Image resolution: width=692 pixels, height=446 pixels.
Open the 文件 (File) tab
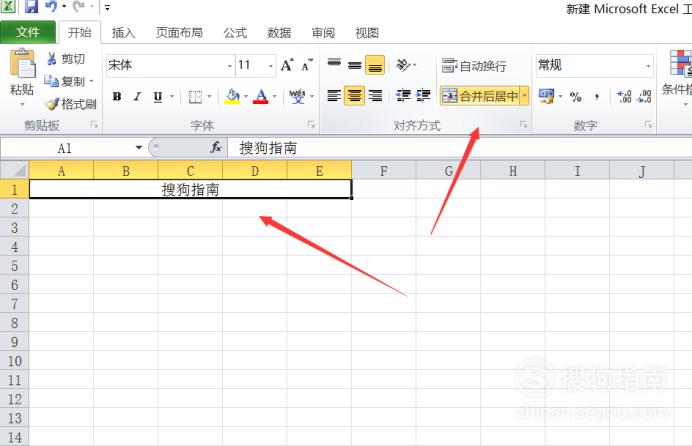(x=28, y=32)
